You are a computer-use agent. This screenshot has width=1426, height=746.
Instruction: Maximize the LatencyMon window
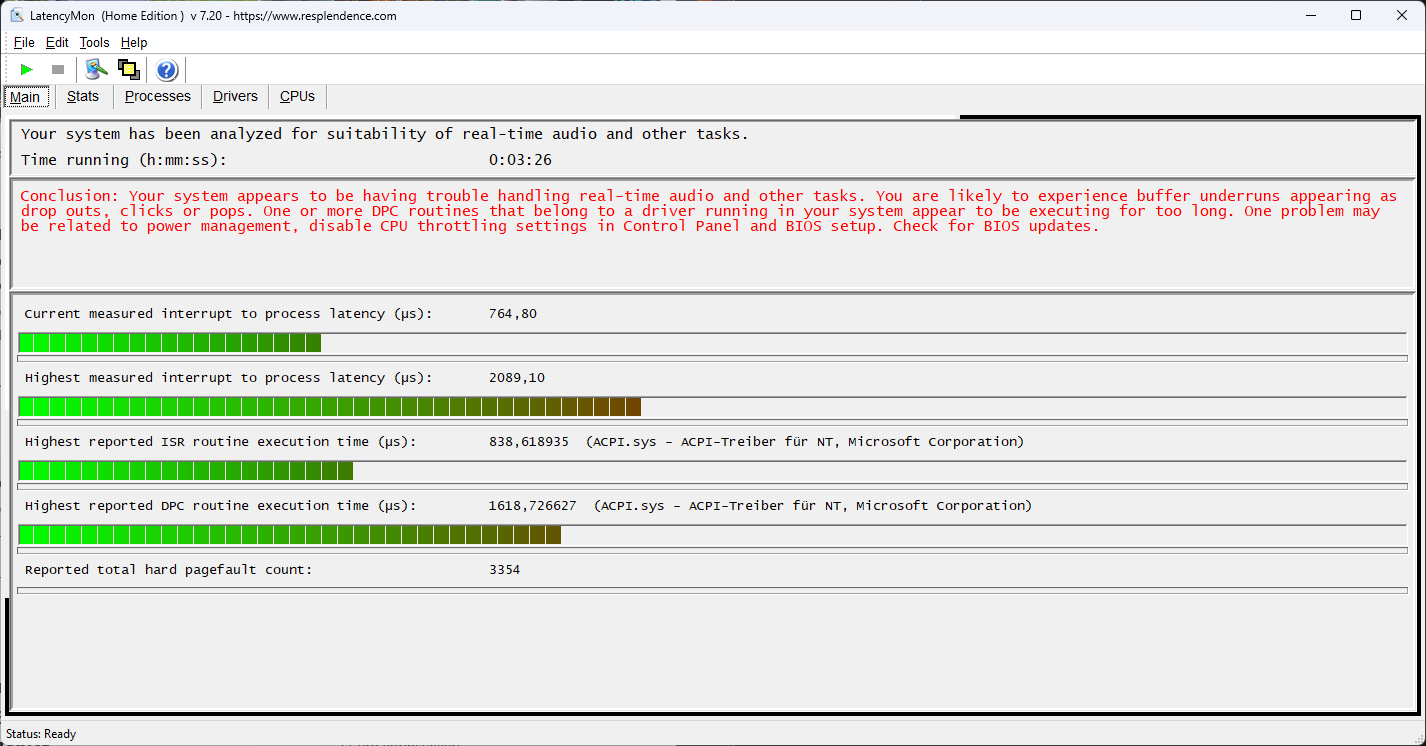pyautogui.click(x=1355, y=16)
